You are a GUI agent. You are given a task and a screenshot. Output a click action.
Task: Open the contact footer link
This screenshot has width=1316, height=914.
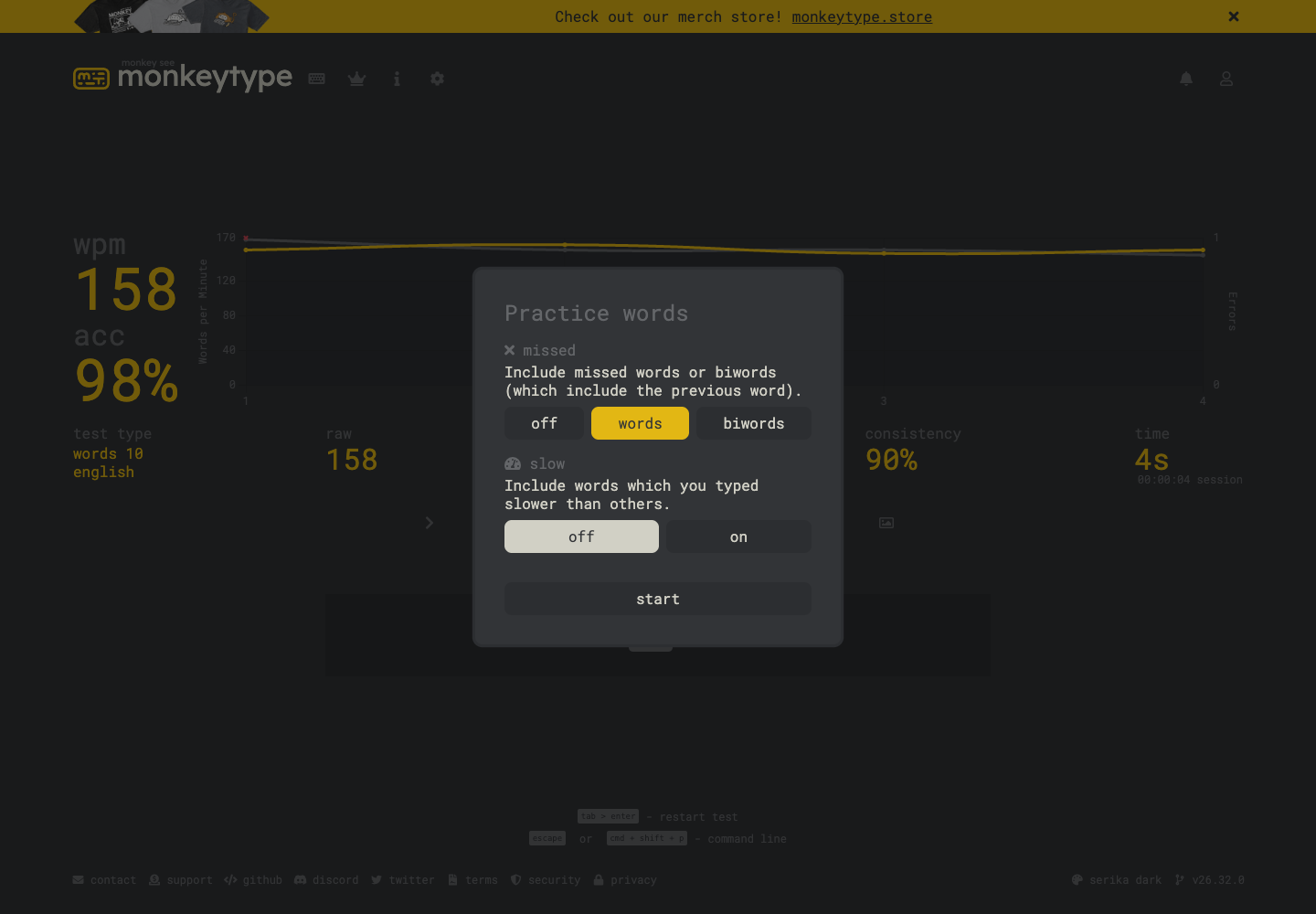click(x=104, y=880)
